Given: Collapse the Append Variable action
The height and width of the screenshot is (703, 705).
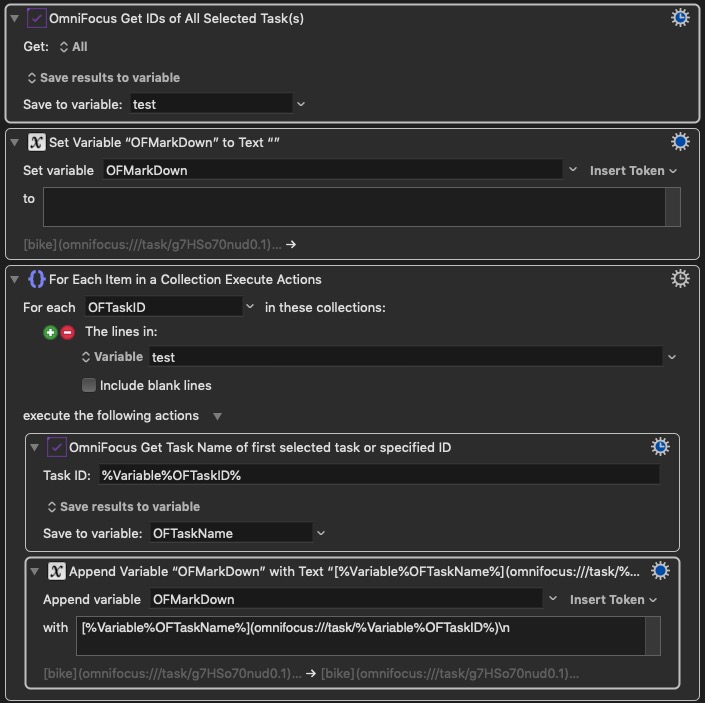Looking at the screenshot, I should click(35, 571).
